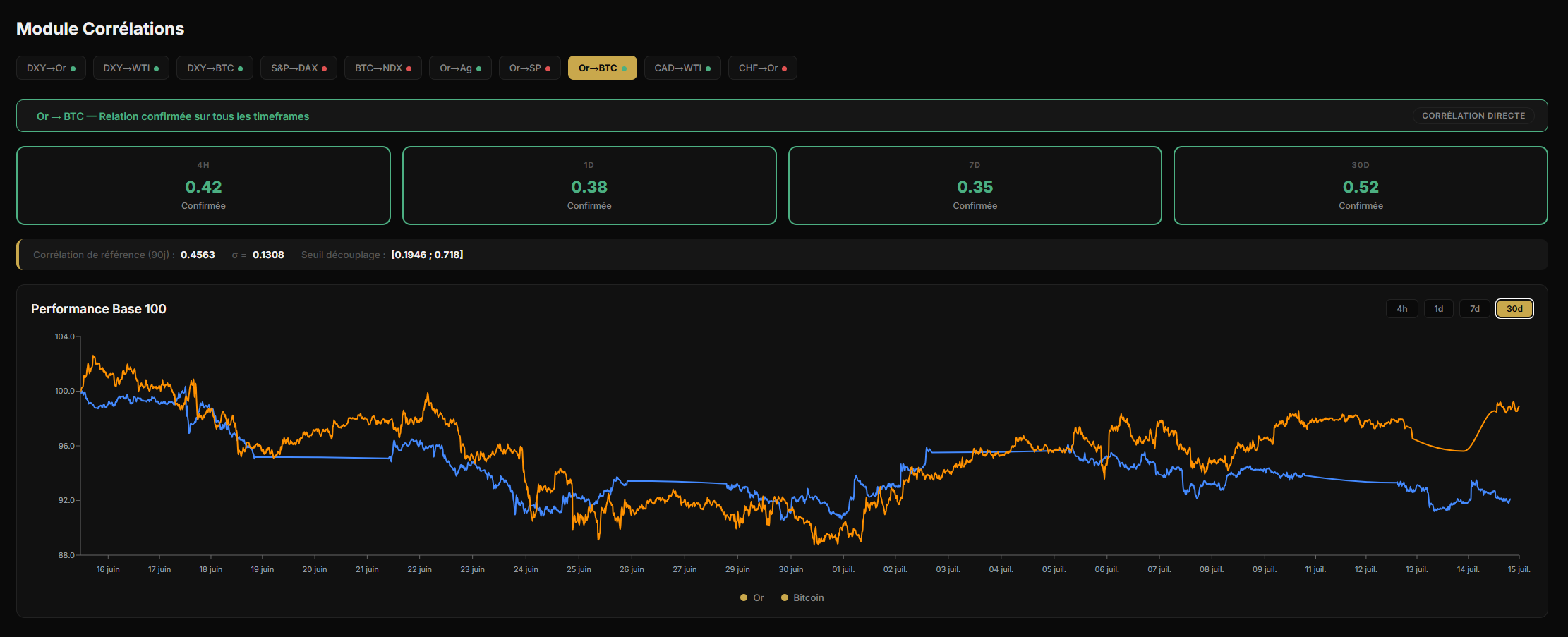Set chart timeframe to 7d
The width and height of the screenshot is (1568, 637).
(x=1474, y=309)
